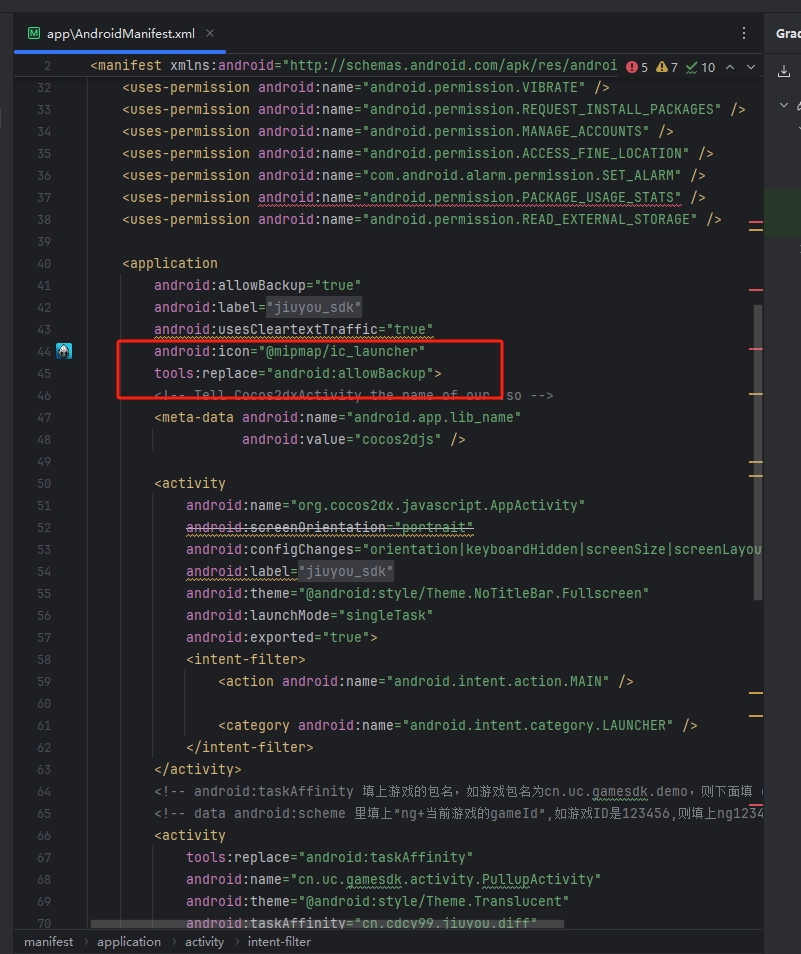Click the red error count indicator
The width and height of the screenshot is (801, 954).
(637, 67)
